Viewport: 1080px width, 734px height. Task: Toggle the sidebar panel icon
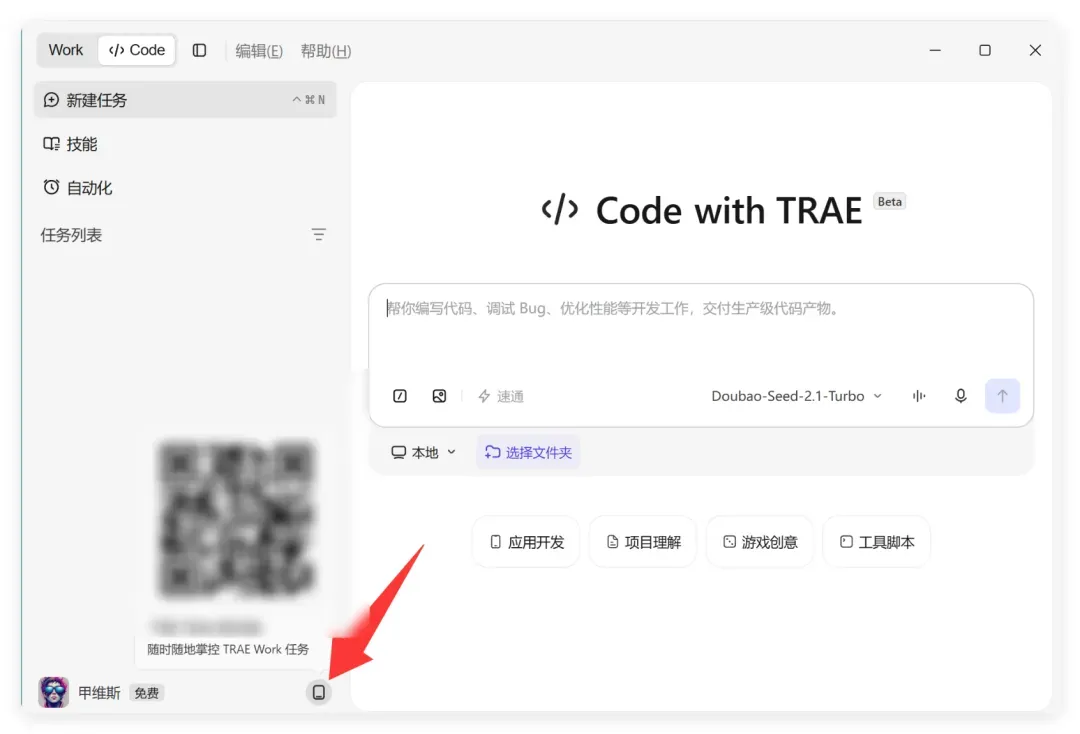pyautogui.click(x=200, y=50)
